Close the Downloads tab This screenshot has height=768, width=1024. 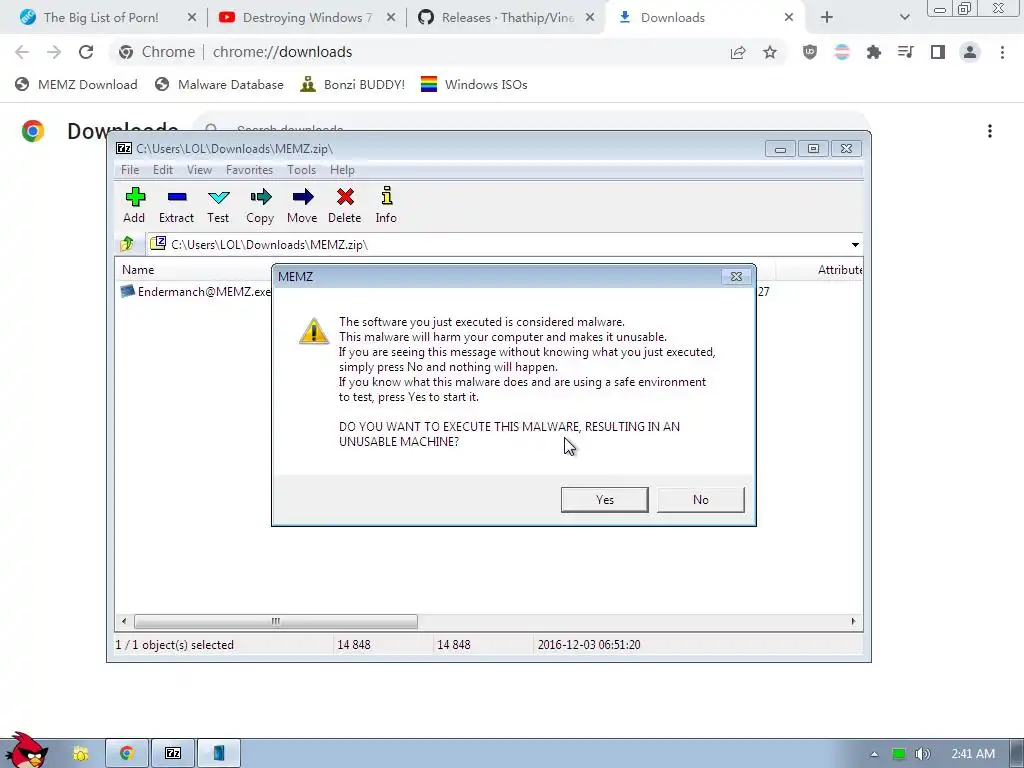tap(789, 18)
